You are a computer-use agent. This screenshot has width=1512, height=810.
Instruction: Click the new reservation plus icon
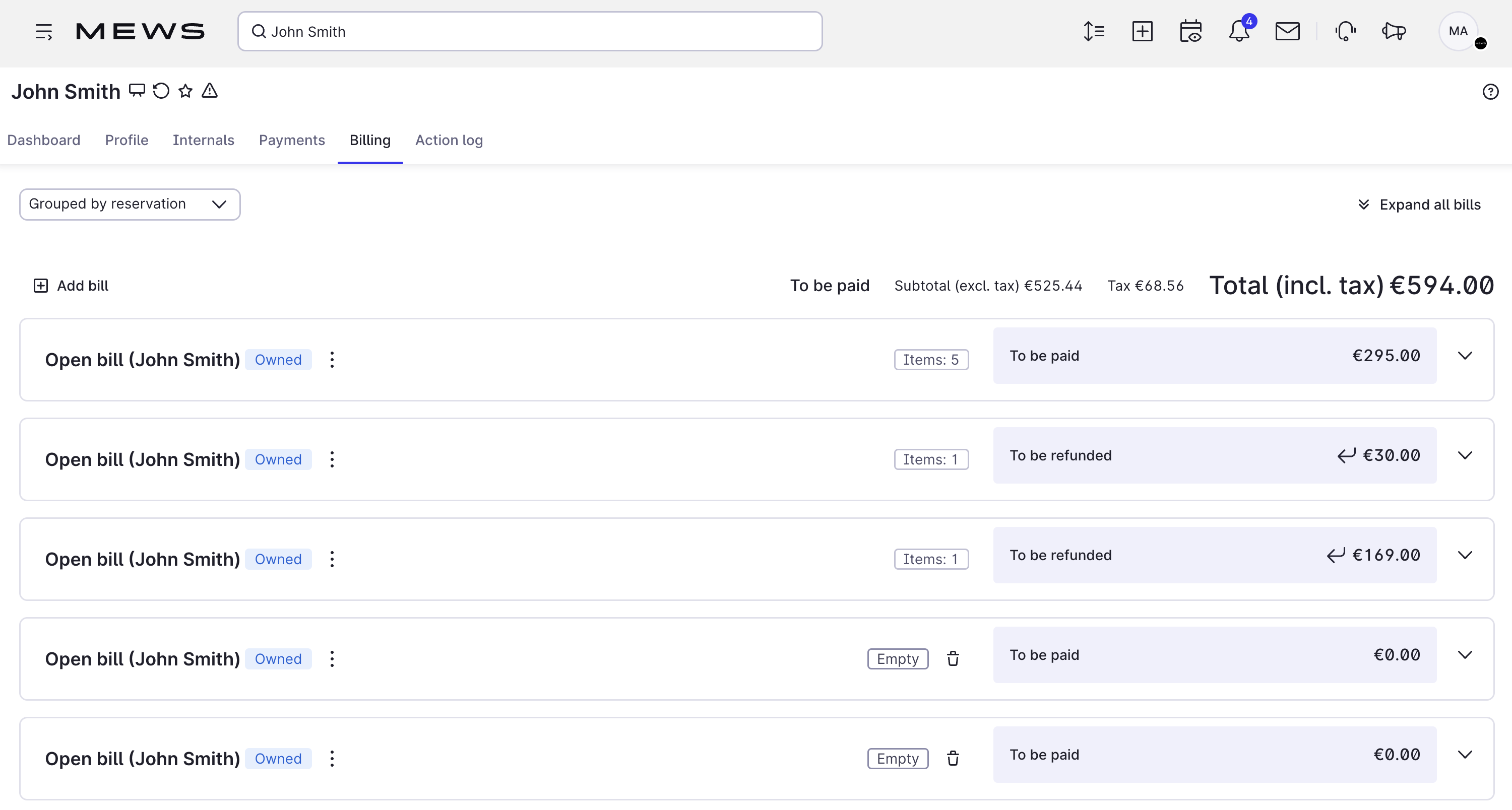1142,31
